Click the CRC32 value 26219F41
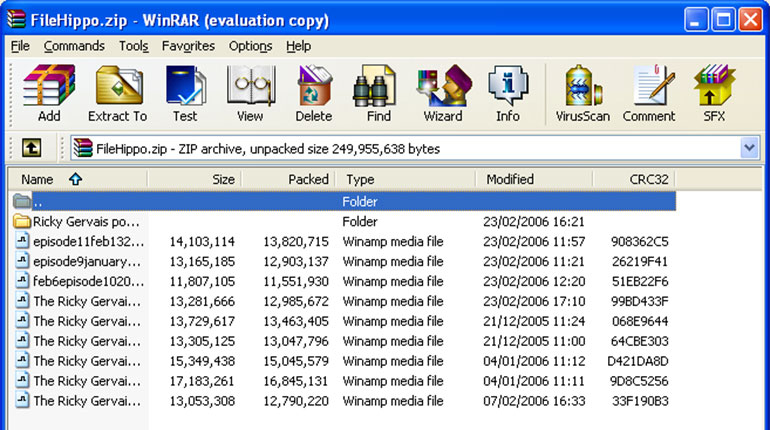Viewport: 770px width, 430px height. [x=640, y=261]
